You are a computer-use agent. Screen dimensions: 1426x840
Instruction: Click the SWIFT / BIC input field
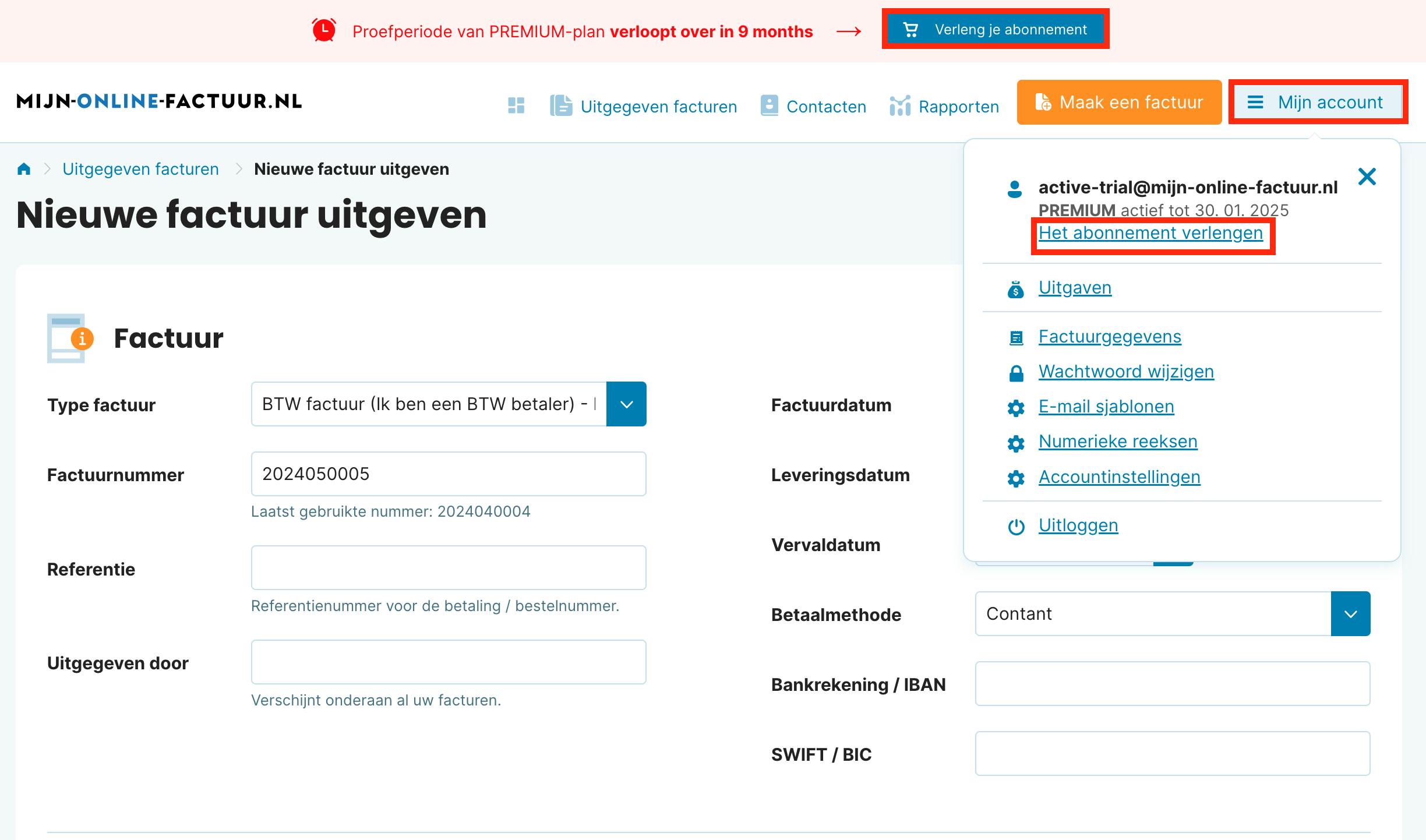1173,753
